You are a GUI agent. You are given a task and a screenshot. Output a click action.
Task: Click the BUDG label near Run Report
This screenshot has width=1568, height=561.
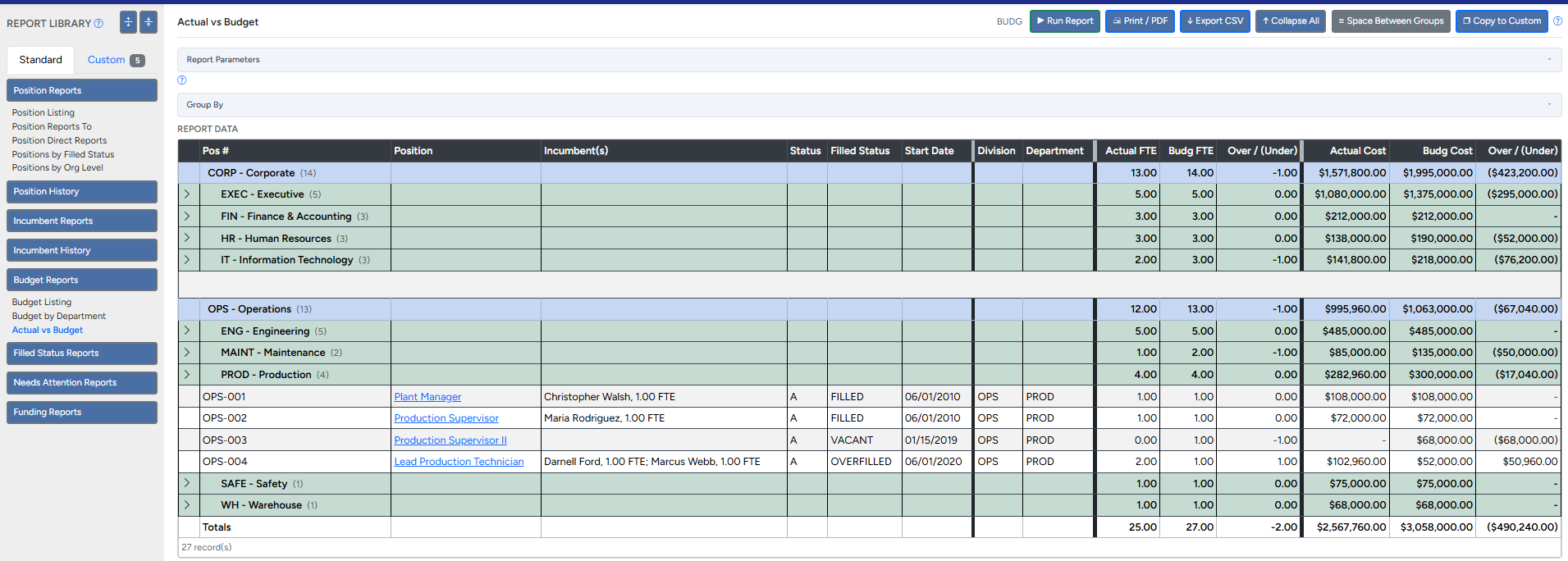tap(1009, 21)
